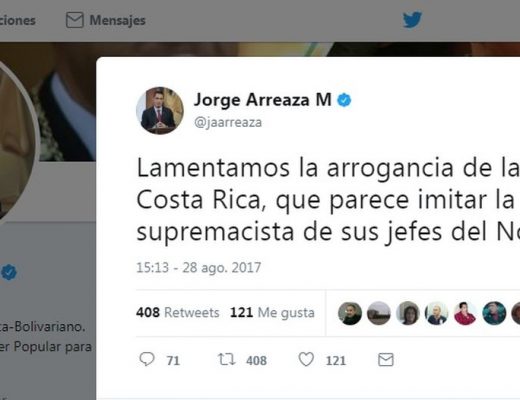The image size is (520, 400).
Task: Like the tweet with the heart icon
Action: 306,360
